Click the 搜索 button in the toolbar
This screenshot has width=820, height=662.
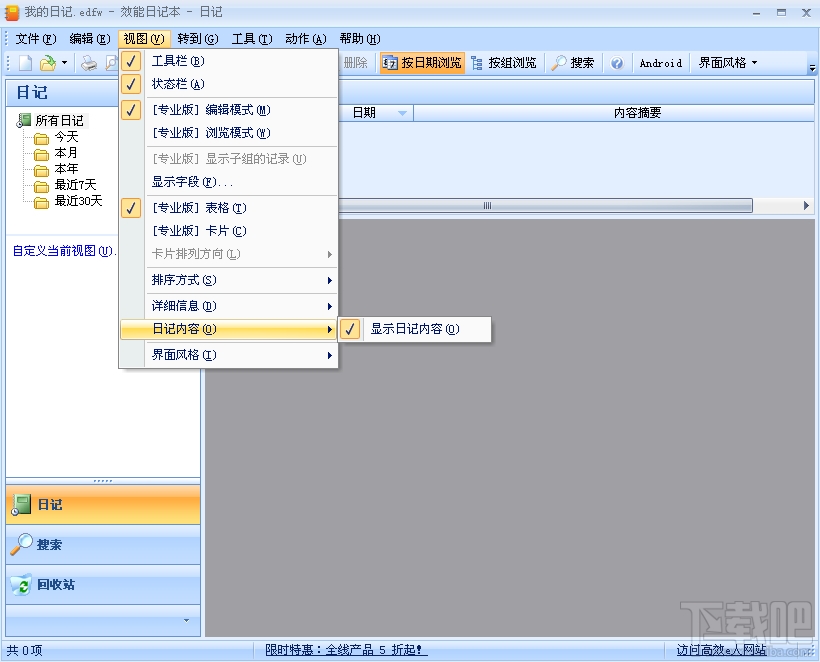573,63
